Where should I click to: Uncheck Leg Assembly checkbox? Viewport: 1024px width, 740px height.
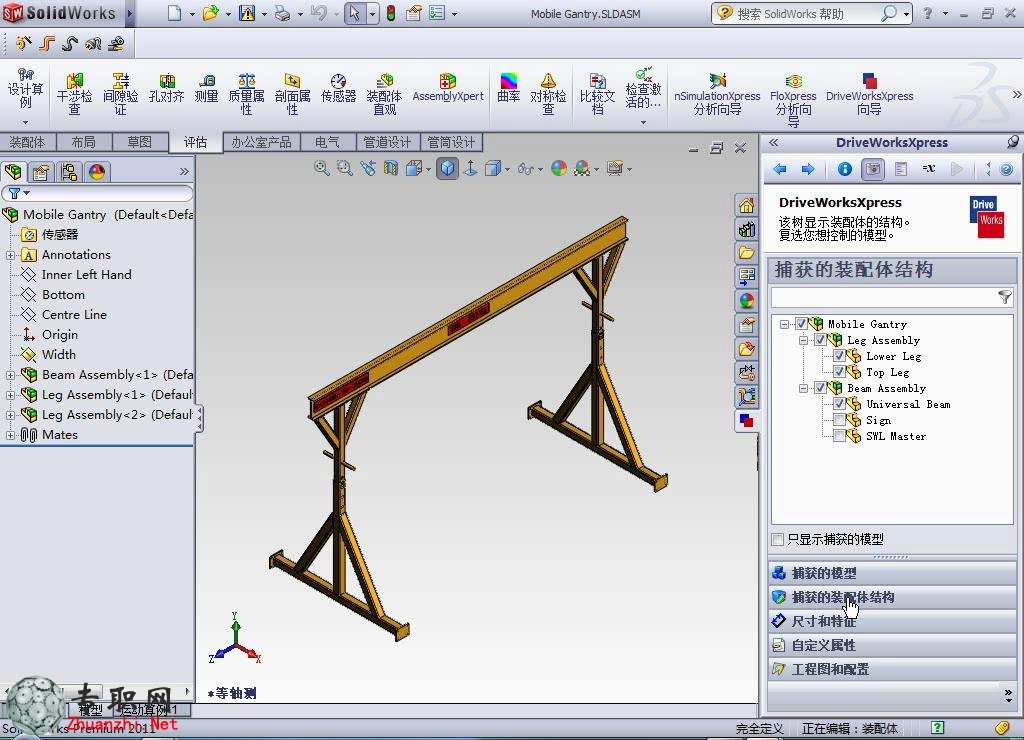[x=820, y=340]
